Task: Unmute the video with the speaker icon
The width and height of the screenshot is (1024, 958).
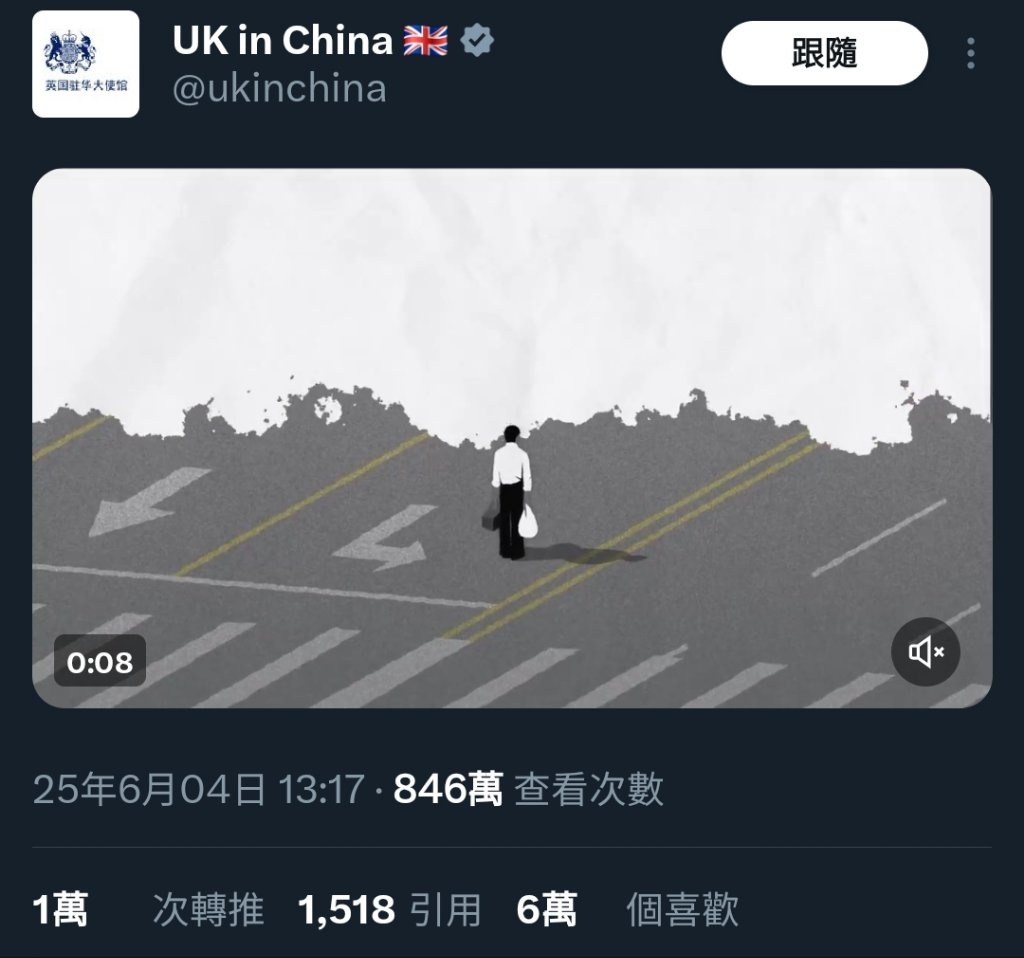Action: coord(925,651)
